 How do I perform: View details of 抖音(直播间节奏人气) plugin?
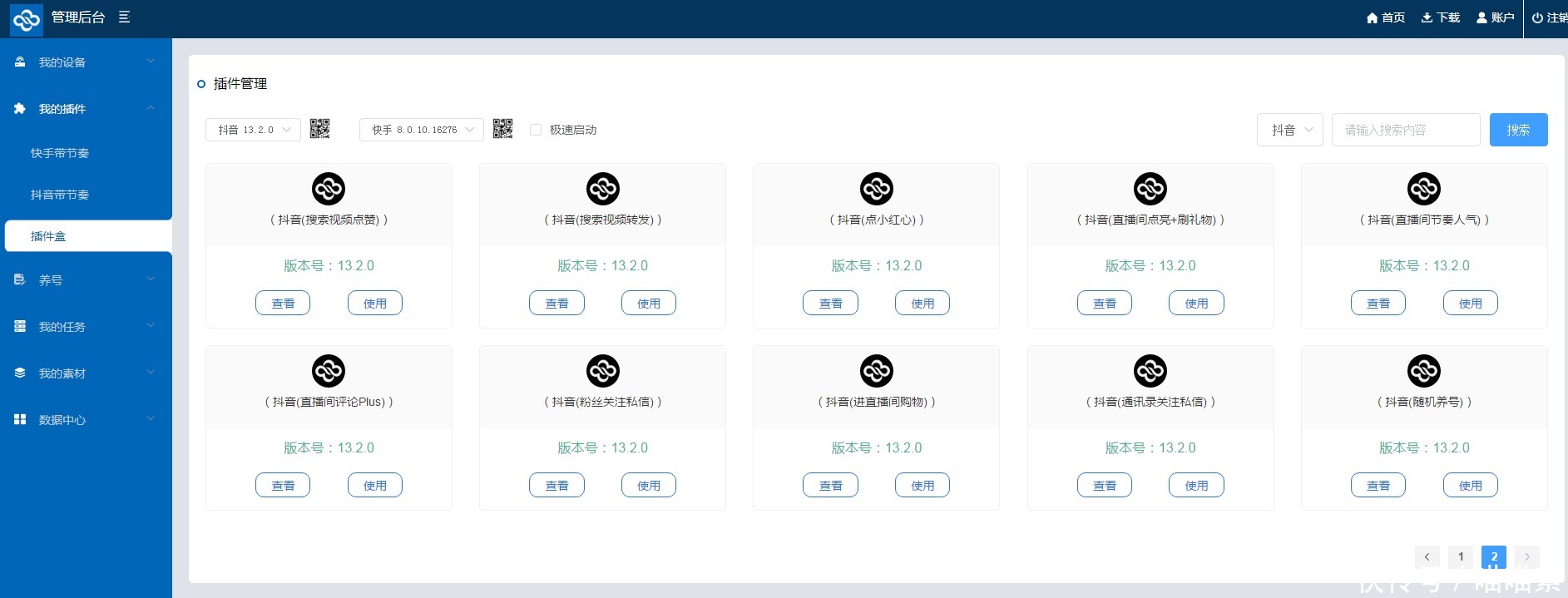tap(1378, 304)
